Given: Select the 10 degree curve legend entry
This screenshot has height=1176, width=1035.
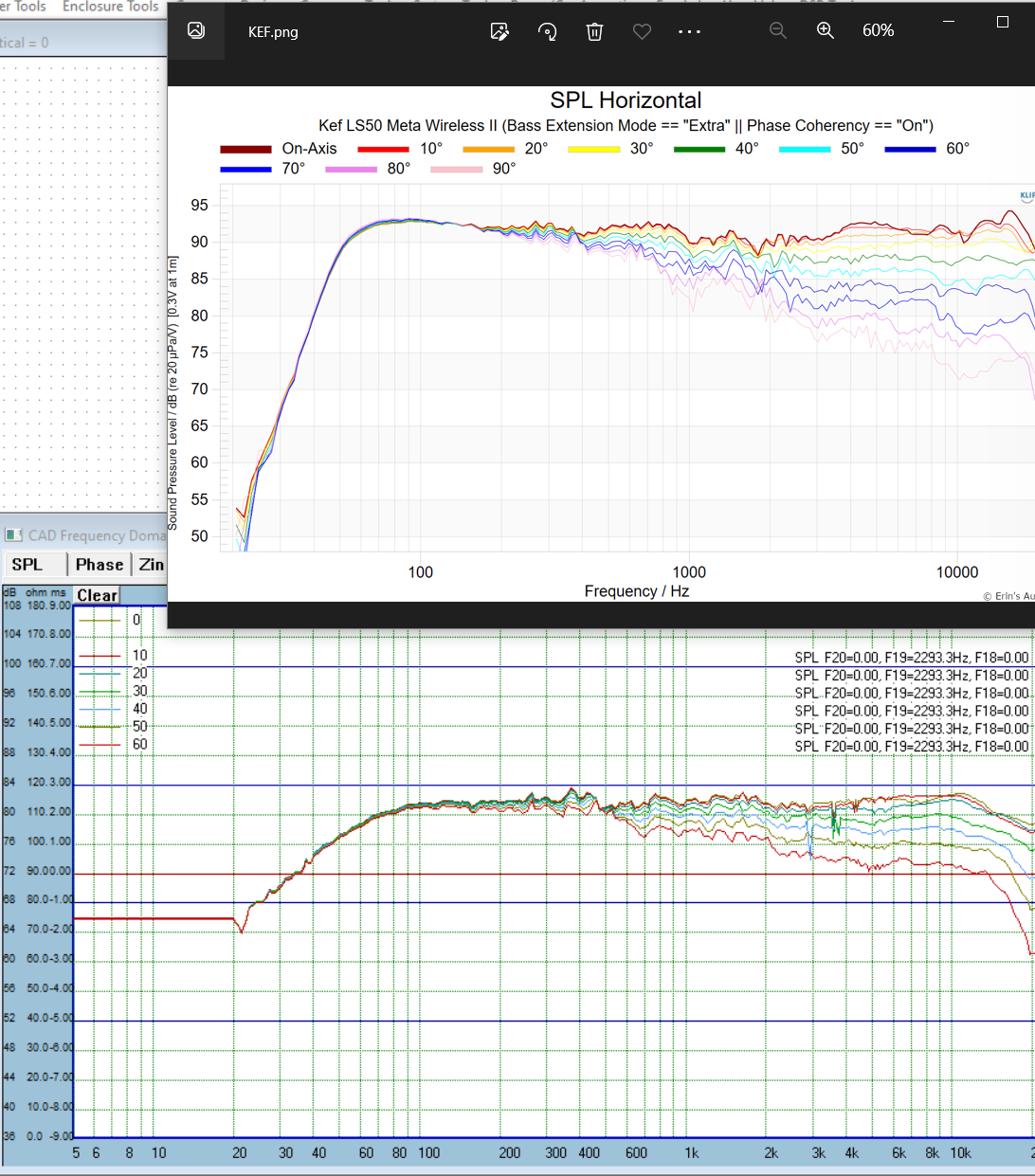Looking at the screenshot, I should [113, 655].
